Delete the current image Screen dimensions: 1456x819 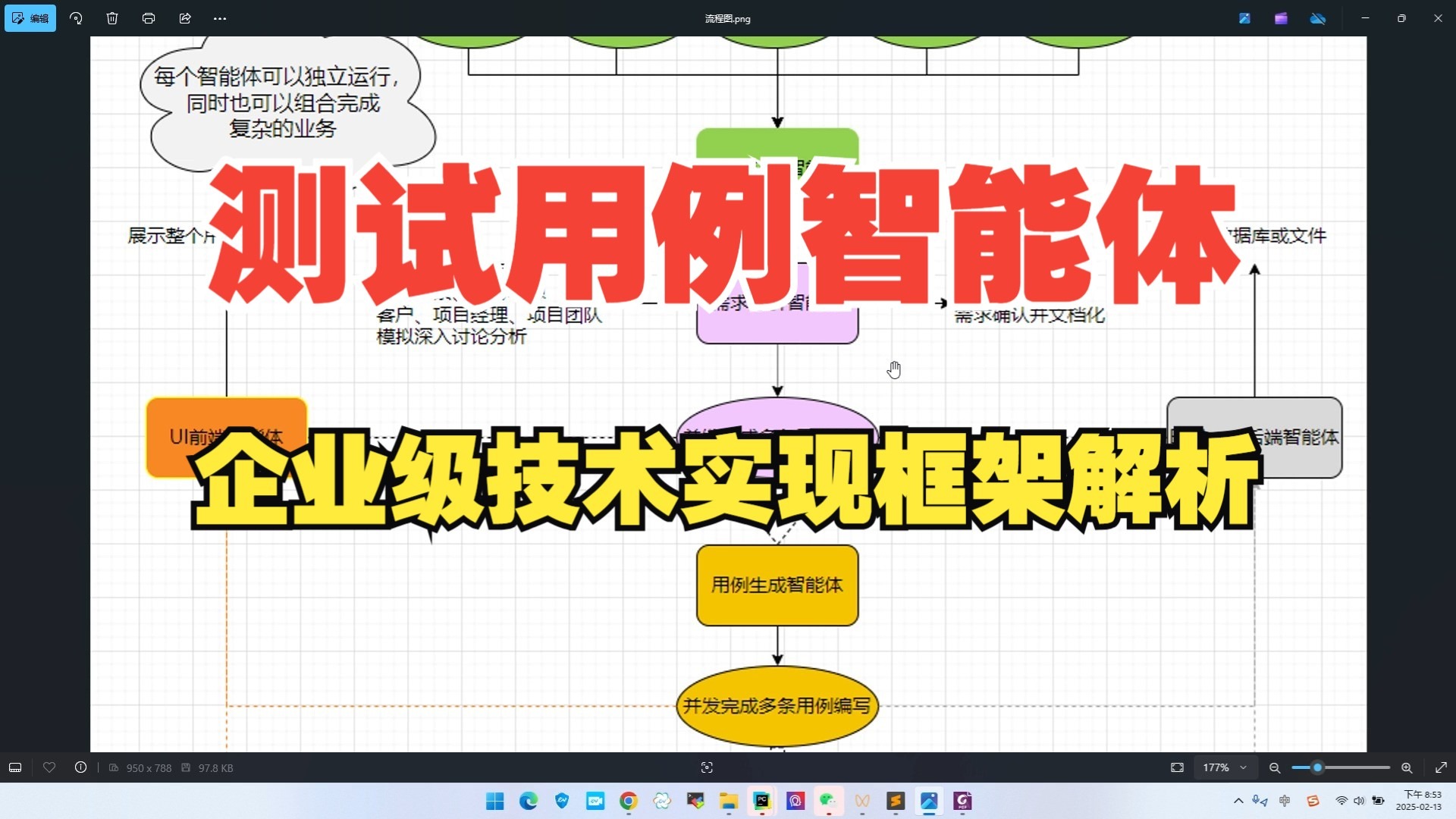[112, 18]
